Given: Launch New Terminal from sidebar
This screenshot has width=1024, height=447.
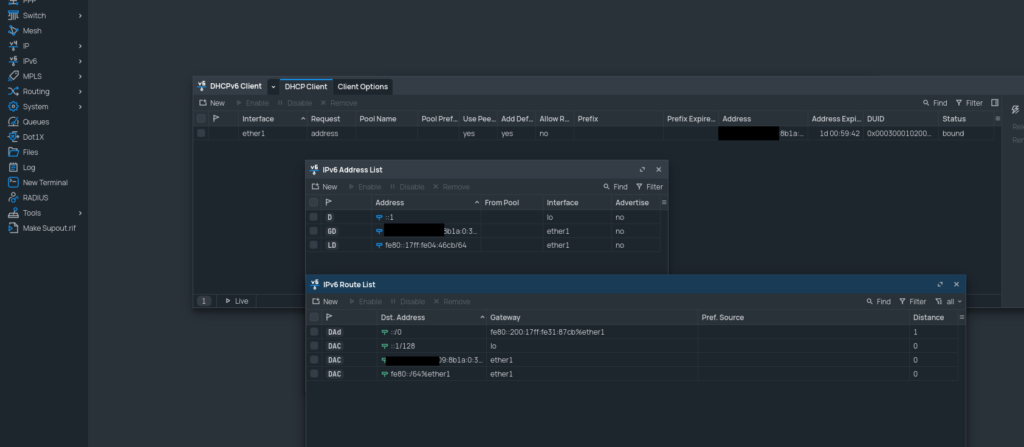Looking at the screenshot, I should 46,182.
